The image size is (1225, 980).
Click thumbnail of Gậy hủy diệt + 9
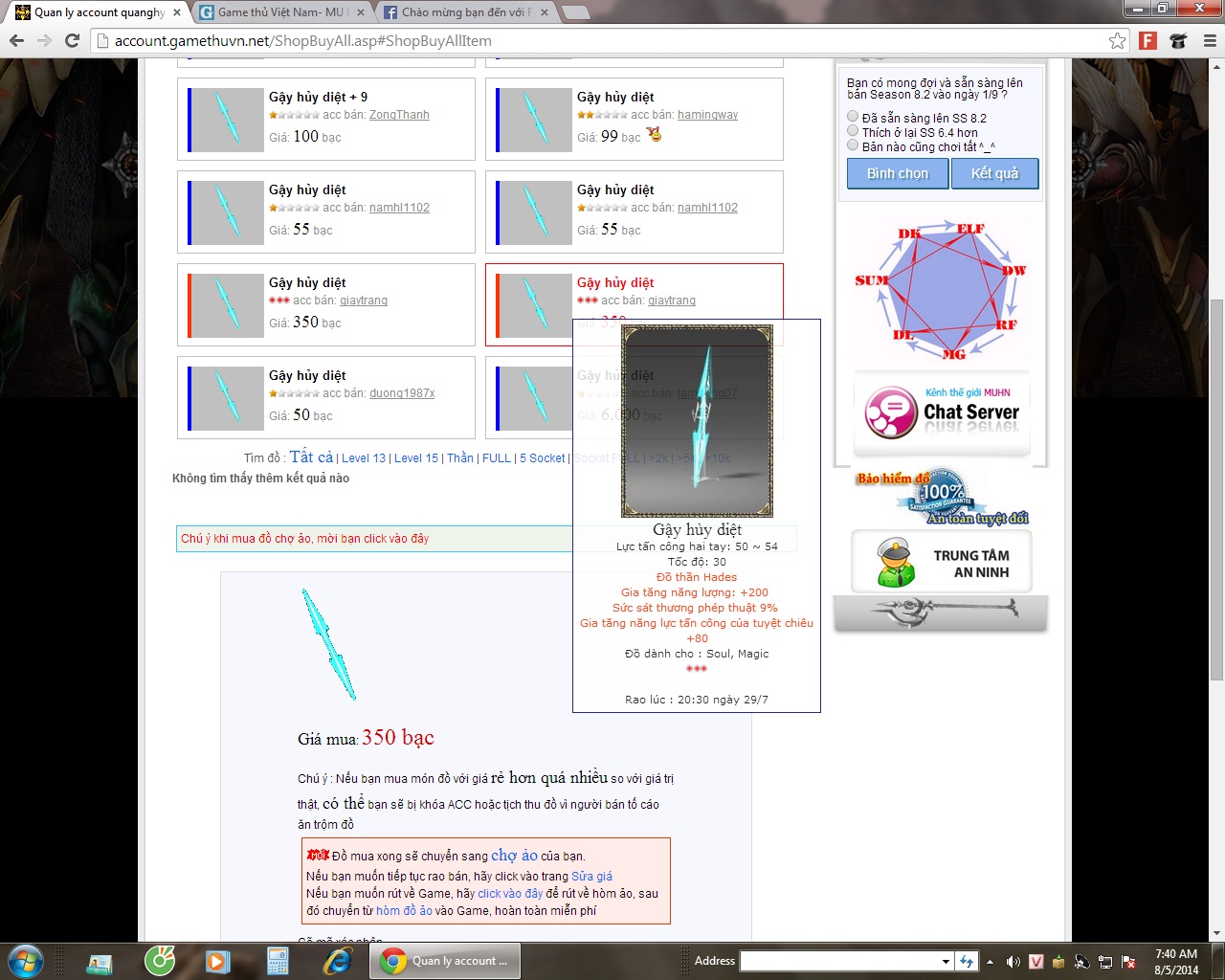(x=228, y=120)
